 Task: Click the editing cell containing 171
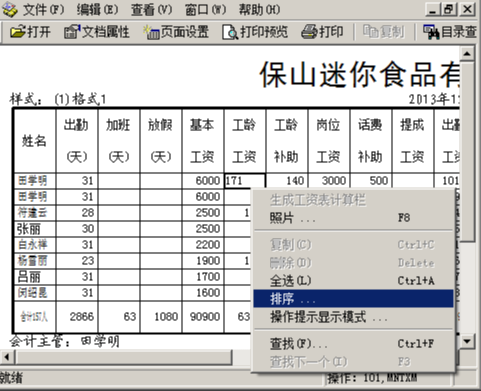245,181
